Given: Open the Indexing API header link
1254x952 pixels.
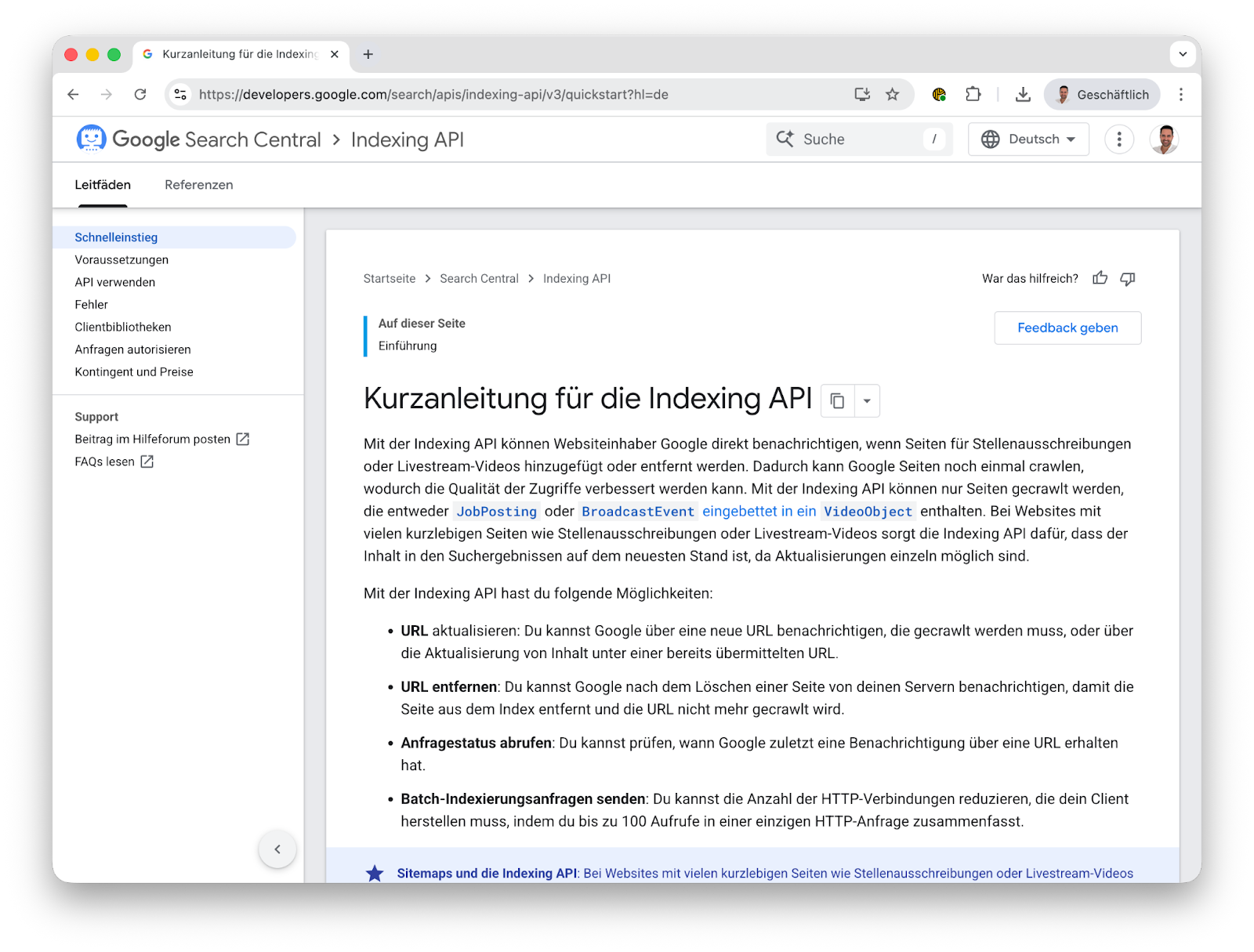Looking at the screenshot, I should tap(408, 139).
